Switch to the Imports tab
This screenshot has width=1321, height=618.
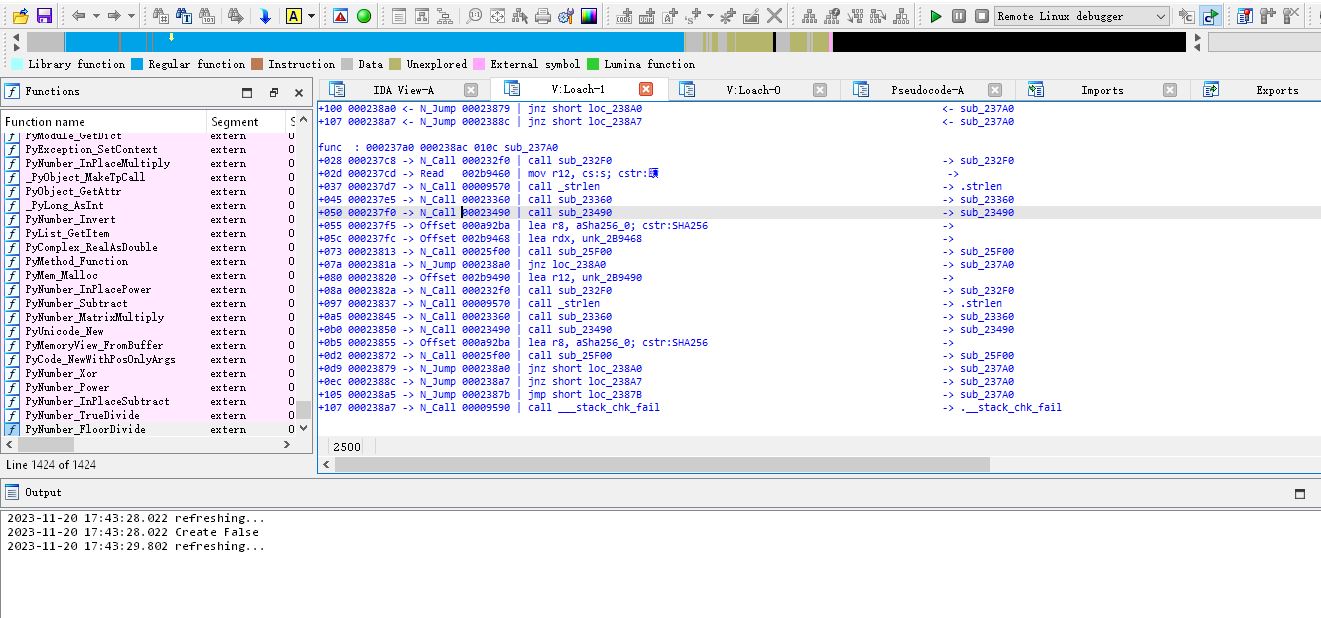coord(1102,90)
